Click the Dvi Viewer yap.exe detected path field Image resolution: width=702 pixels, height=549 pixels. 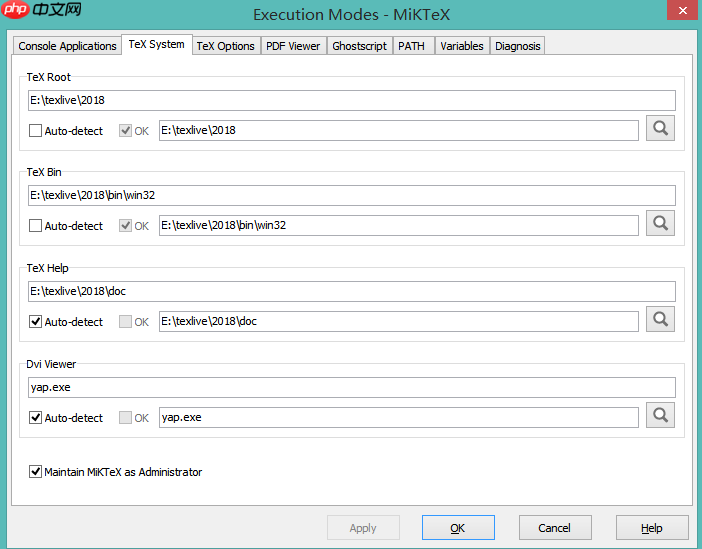pos(398,417)
